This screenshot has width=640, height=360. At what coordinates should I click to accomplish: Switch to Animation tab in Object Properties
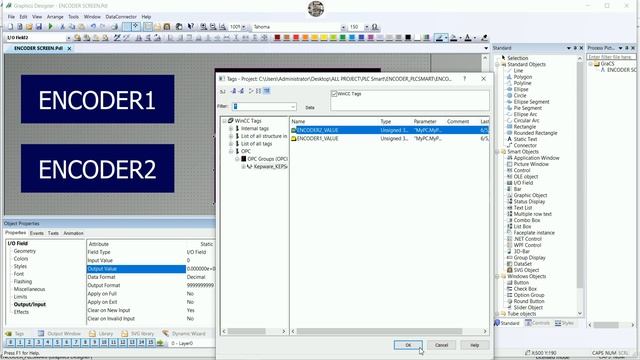pos(73,233)
